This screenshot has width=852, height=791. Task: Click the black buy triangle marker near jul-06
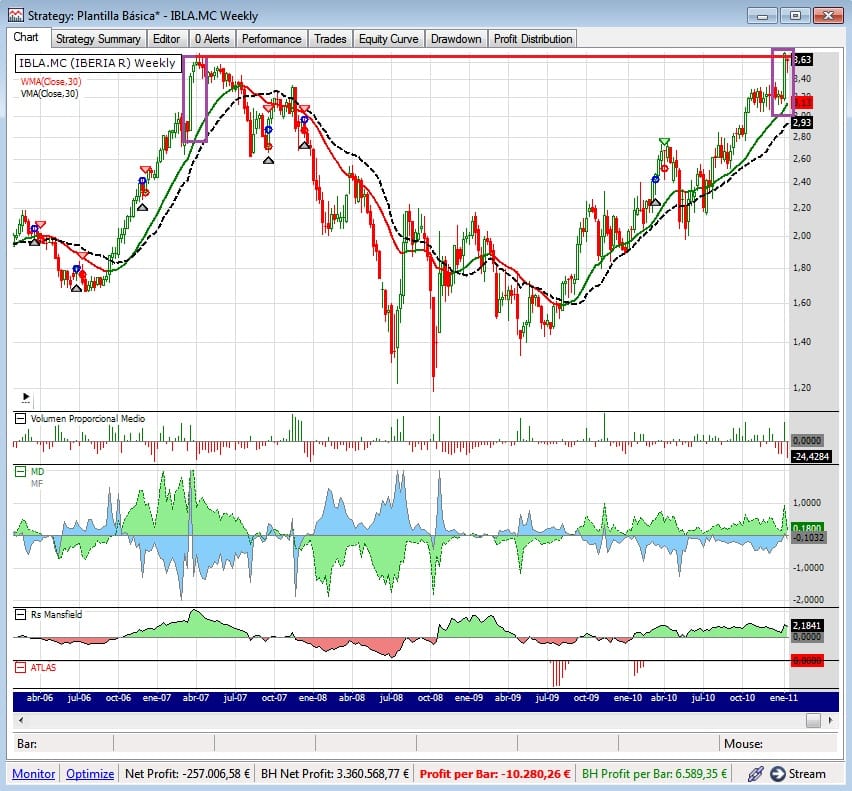(x=76, y=287)
